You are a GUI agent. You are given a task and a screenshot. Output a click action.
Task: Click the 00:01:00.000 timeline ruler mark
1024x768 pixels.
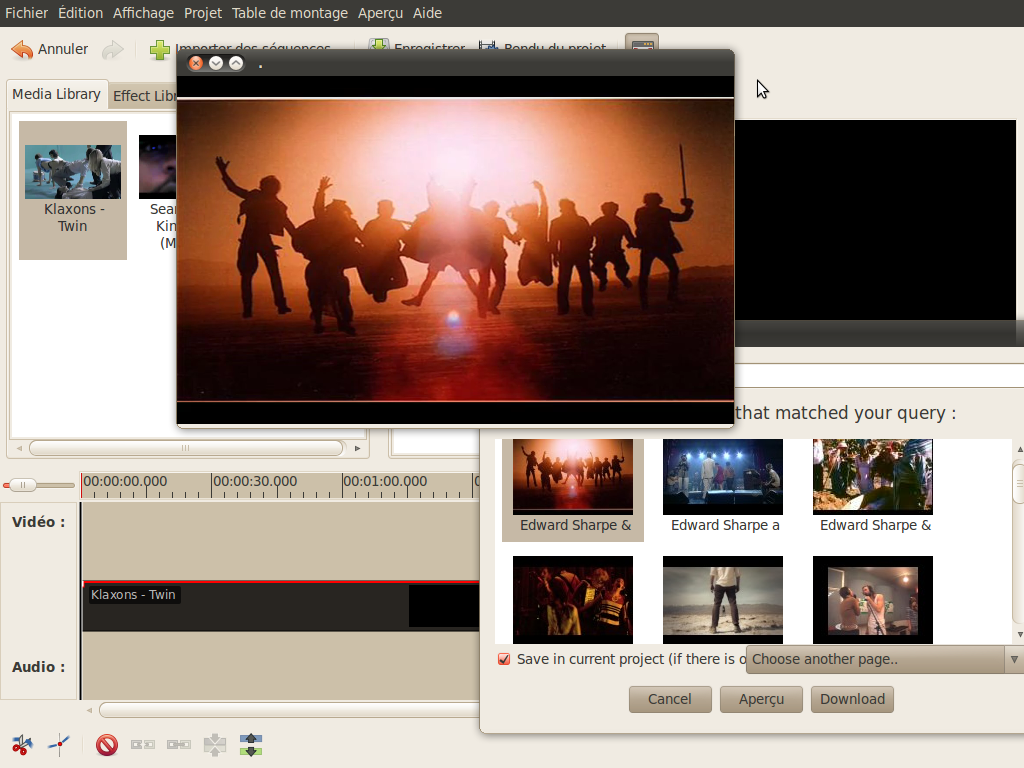click(385, 481)
